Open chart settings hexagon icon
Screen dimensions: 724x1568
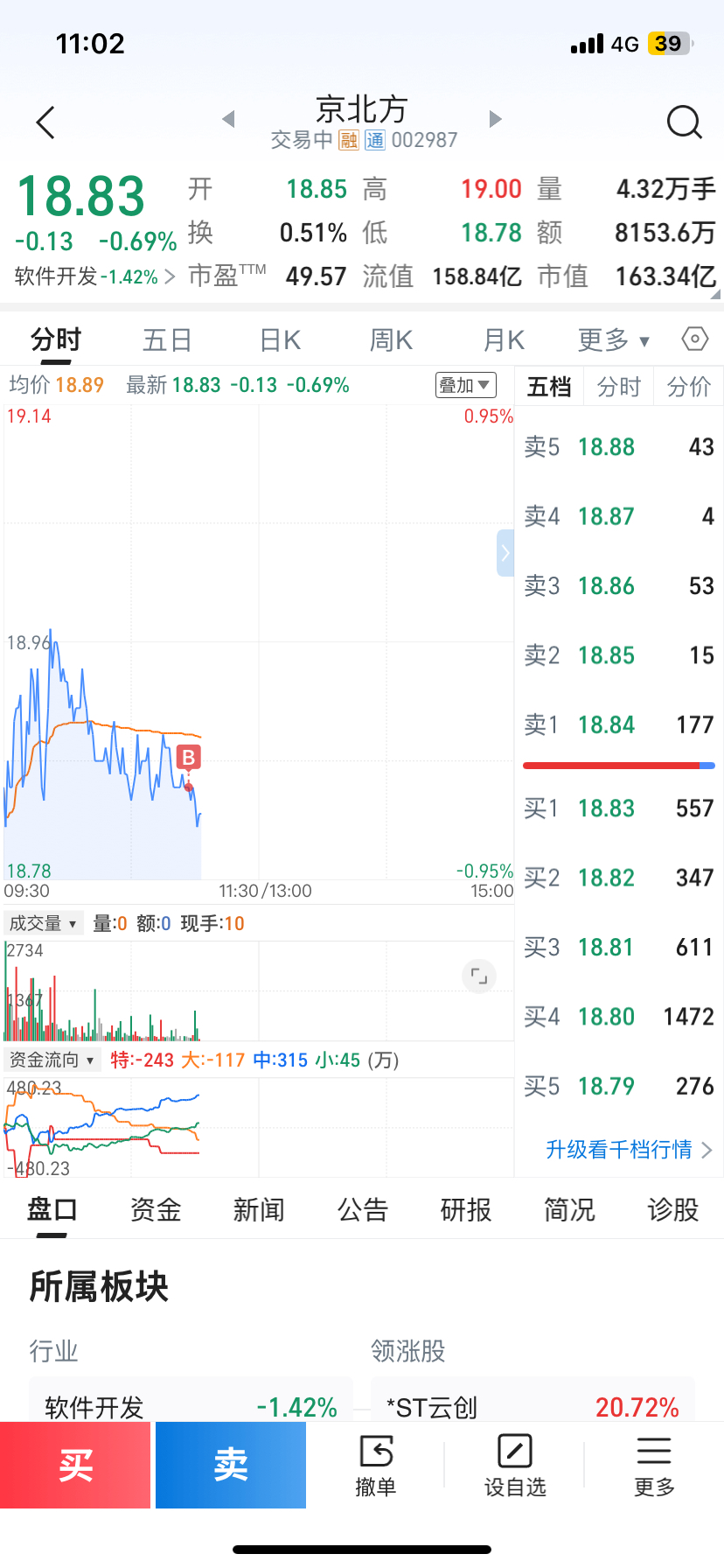(x=695, y=339)
